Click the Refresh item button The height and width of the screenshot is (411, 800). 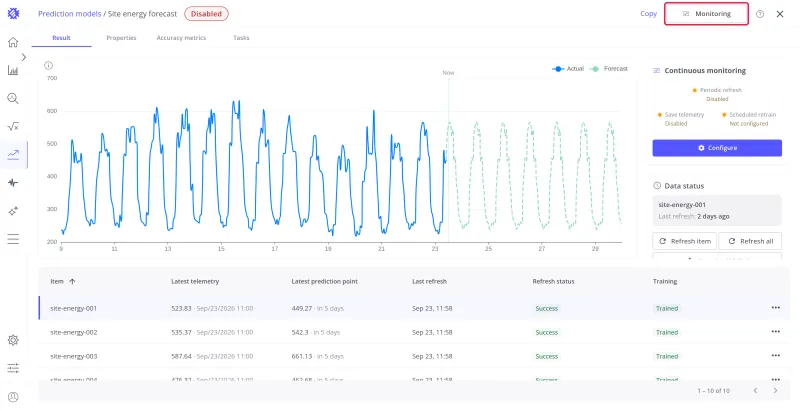pyautogui.click(x=685, y=241)
